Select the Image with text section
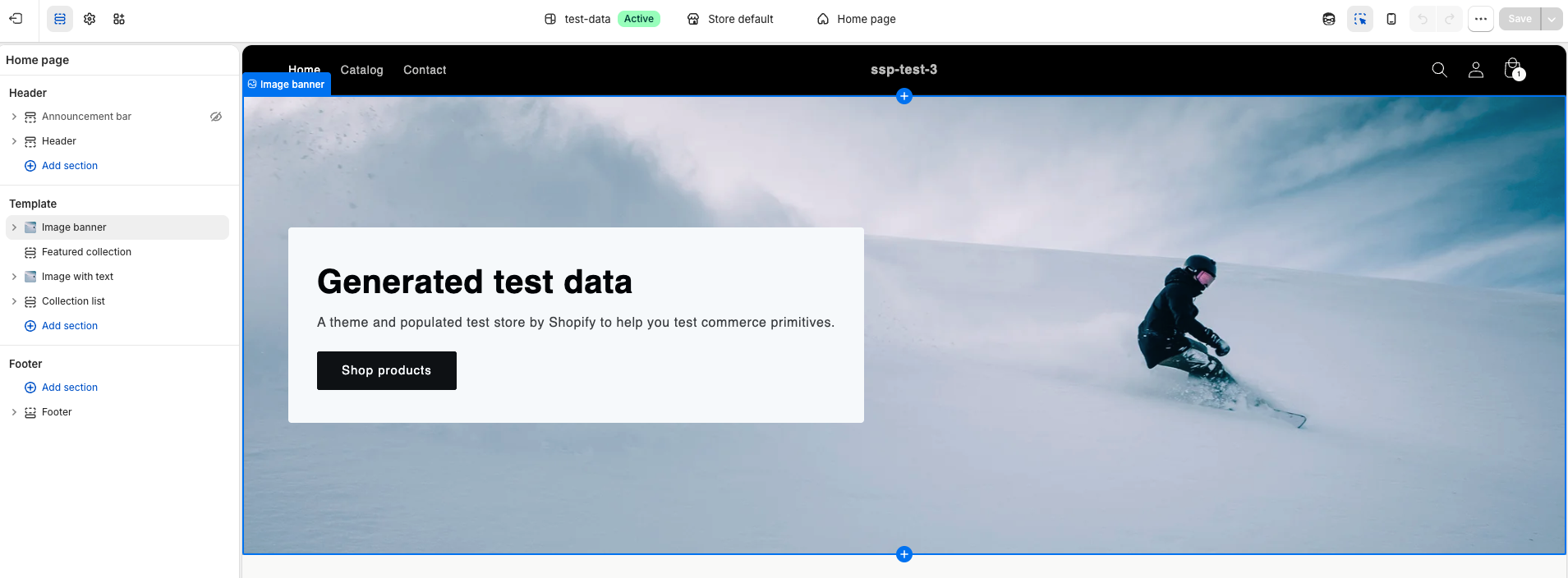The image size is (1568, 578). [117, 277]
